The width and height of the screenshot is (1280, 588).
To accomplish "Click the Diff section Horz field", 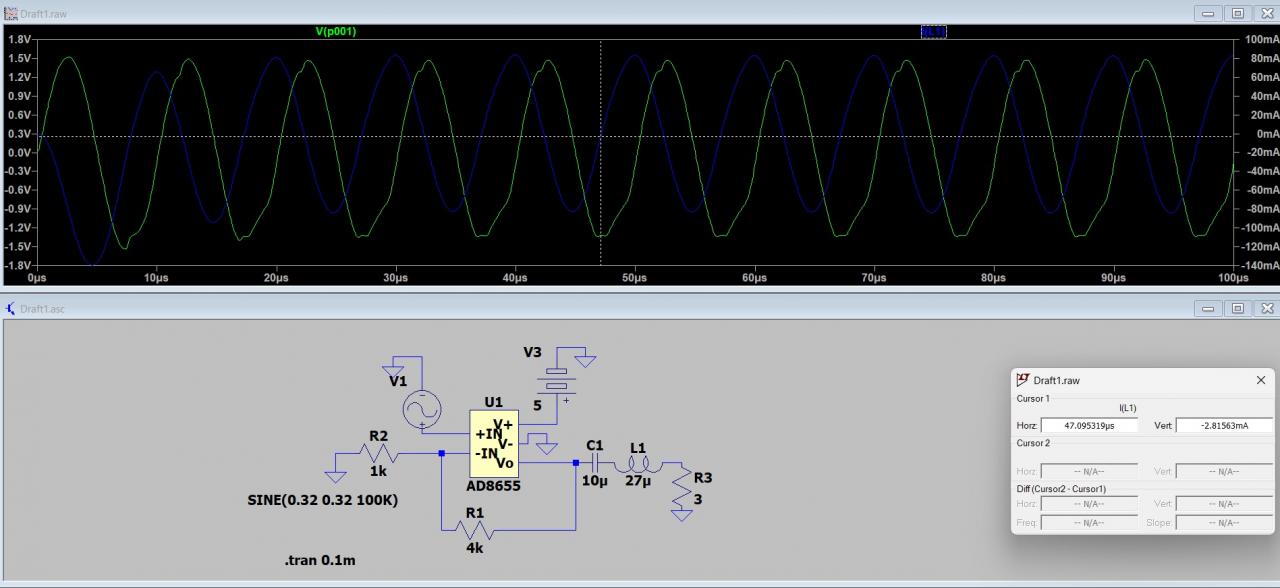I will point(1089,504).
